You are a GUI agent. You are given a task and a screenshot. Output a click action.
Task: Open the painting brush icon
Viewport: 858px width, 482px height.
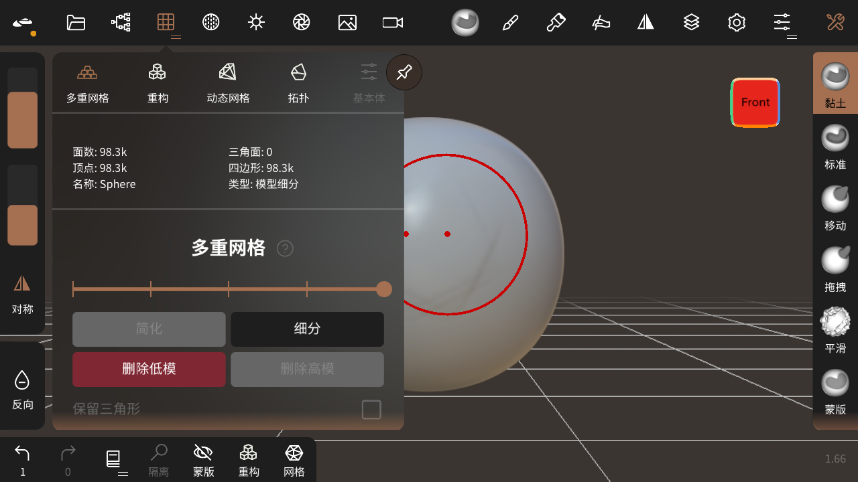point(555,22)
